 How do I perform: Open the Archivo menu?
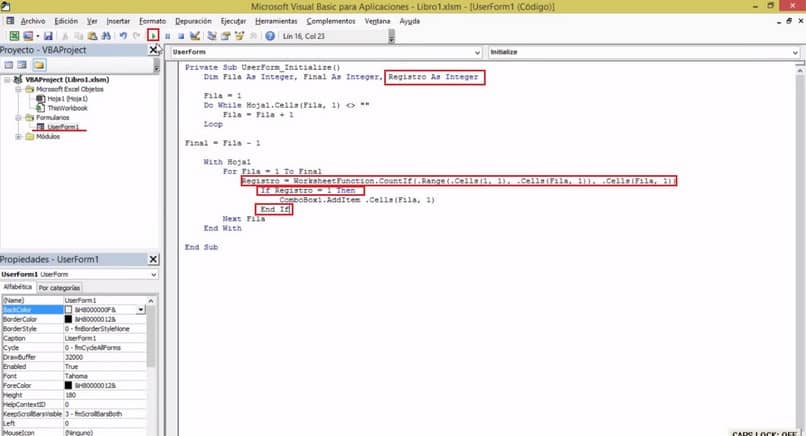pos(33,21)
